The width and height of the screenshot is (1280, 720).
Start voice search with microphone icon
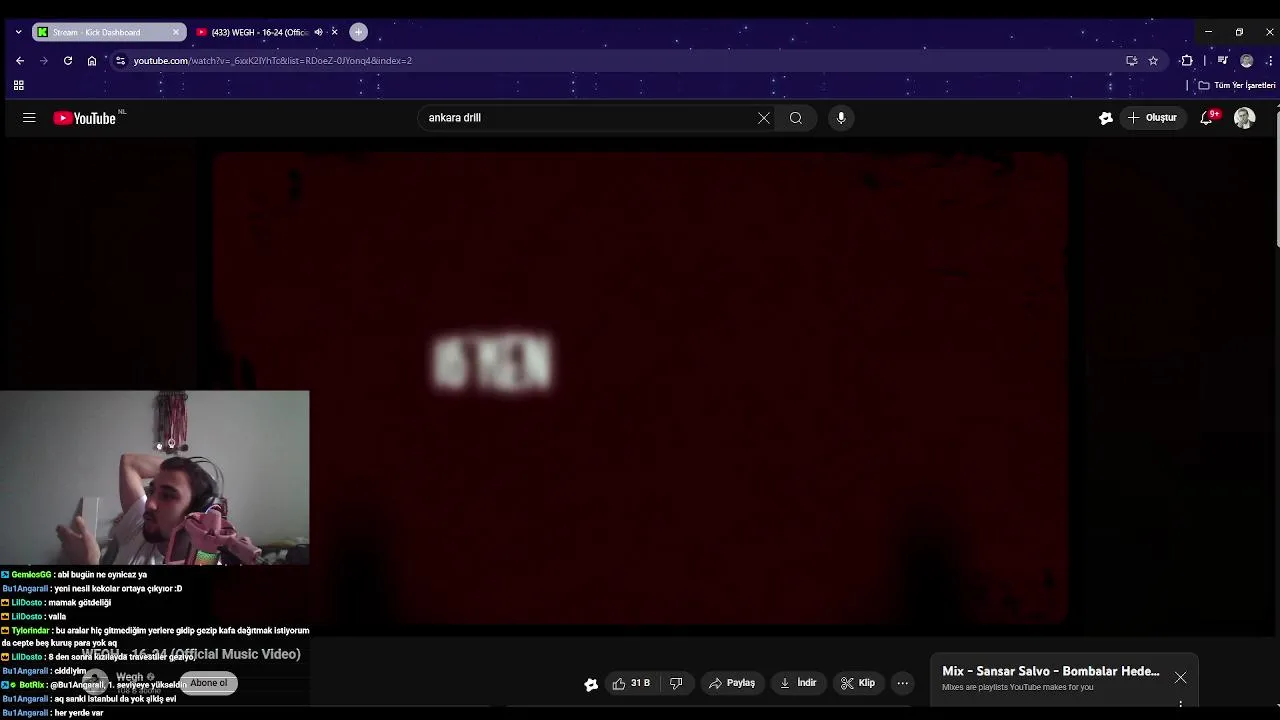point(841,118)
